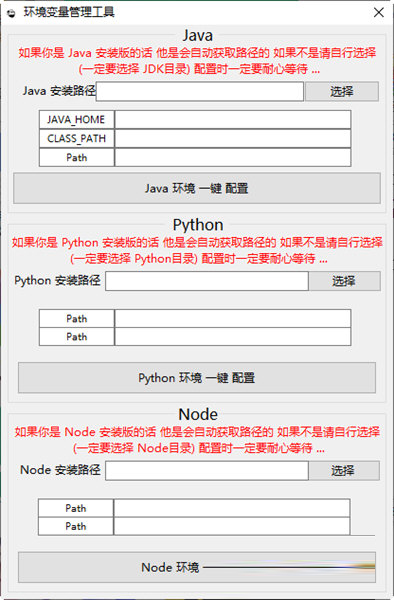This screenshot has height=600, width=394.
Task: Click the Node section heading
Action: 198,414
